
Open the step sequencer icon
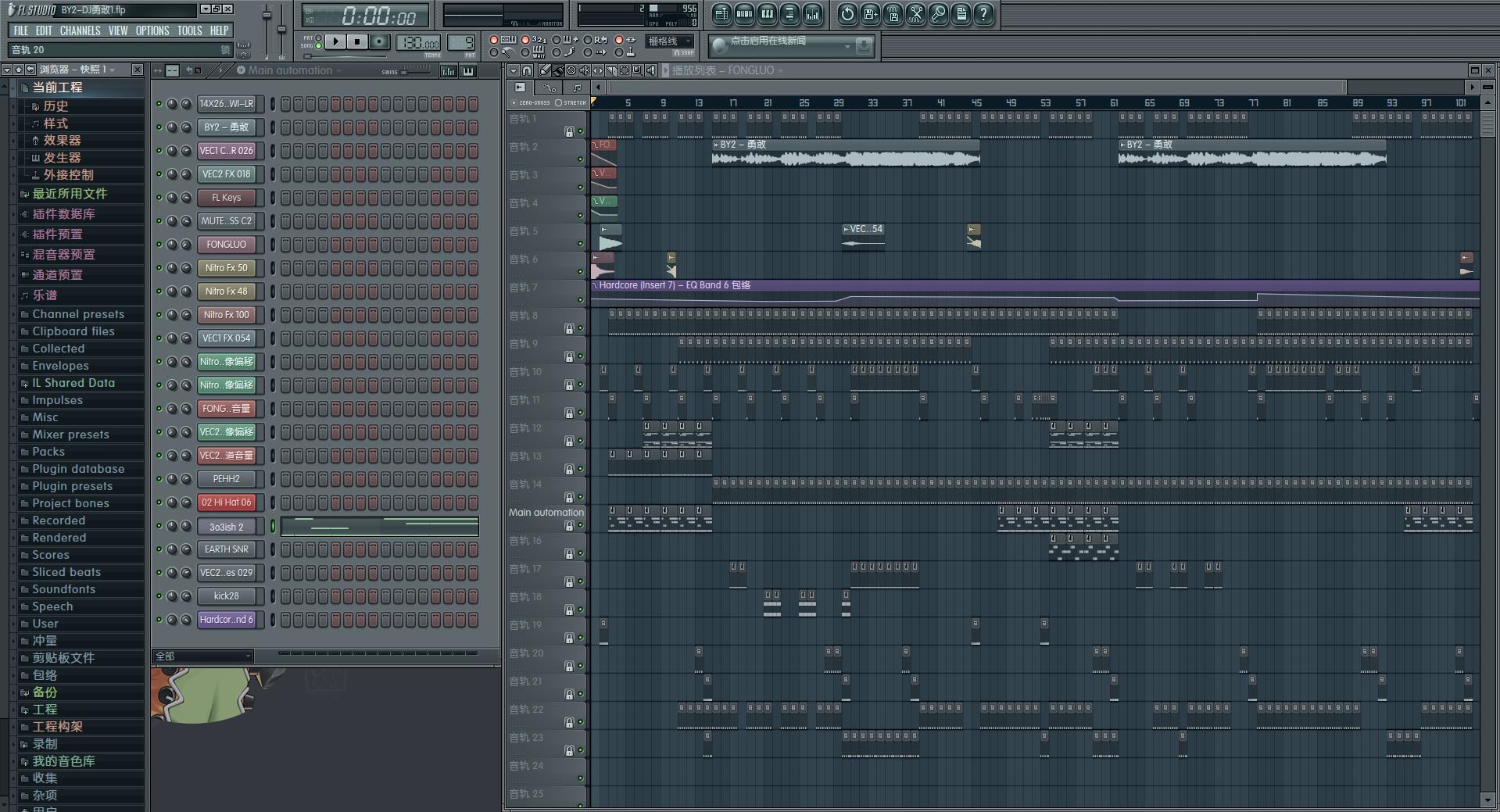[x=744, y=14]
